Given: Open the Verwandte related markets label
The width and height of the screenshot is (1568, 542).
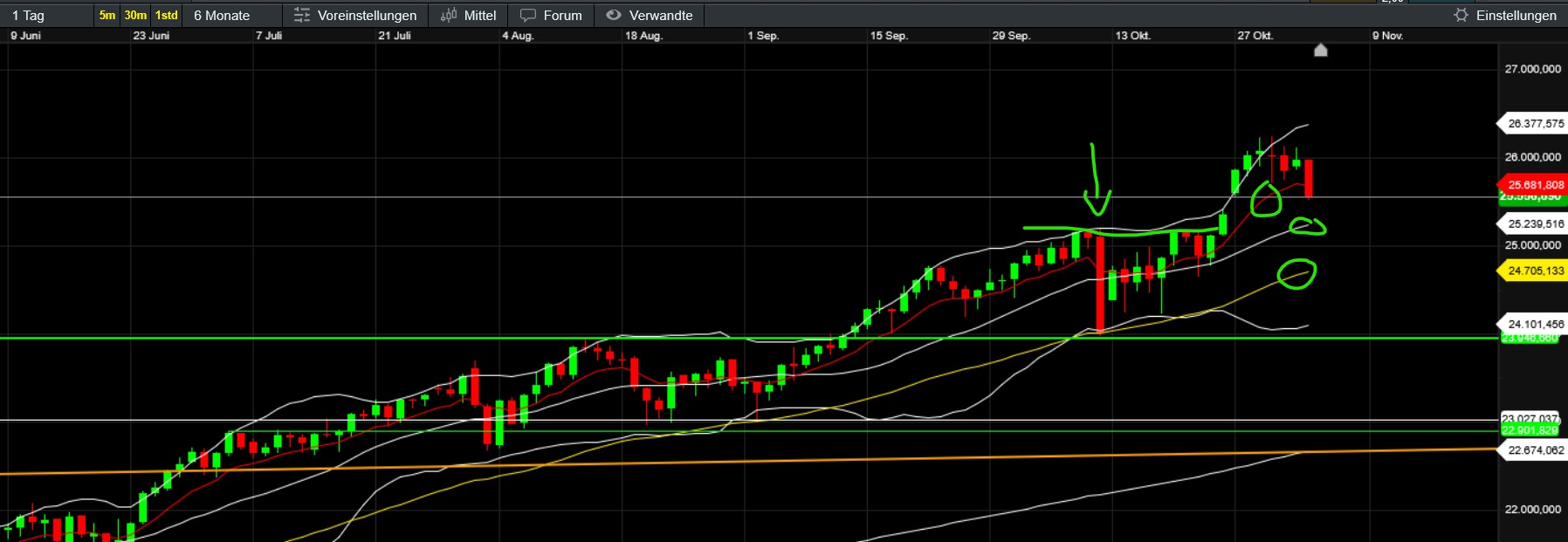Looking at the screenshot, I should click(x=661, y=16).
